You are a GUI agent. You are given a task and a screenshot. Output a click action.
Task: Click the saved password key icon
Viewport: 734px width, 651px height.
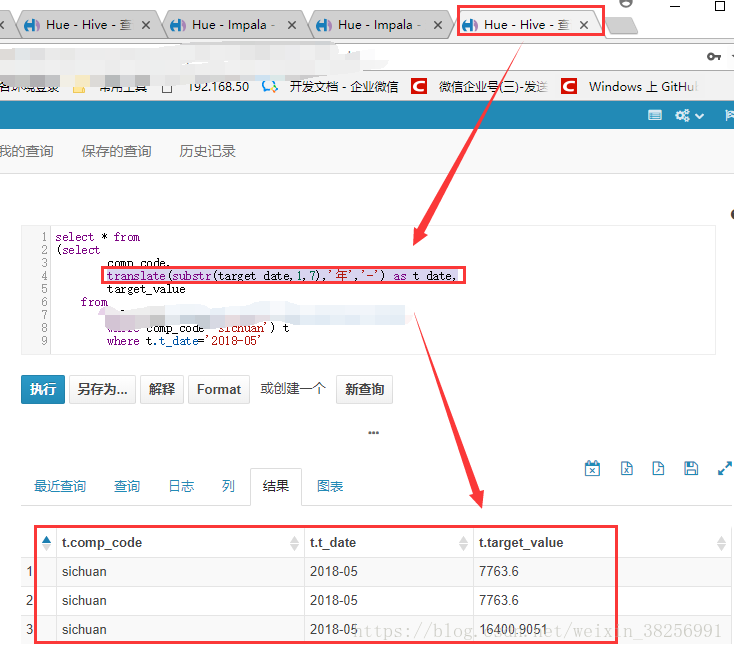713,57
